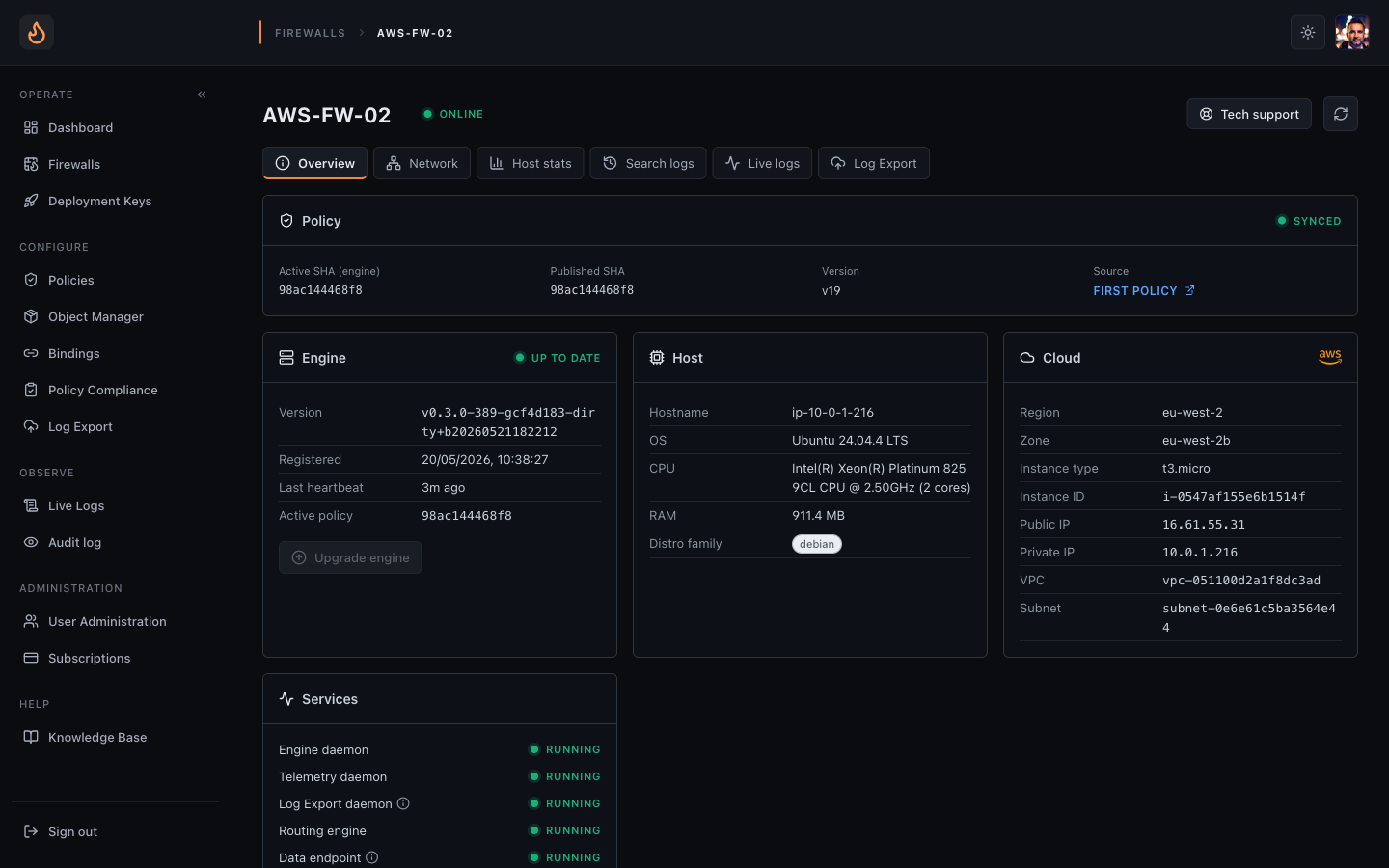This screenshot has height=868, width=1389.
Task: Open Subscriptions page
Action: pyautogui.click(x=116, y=658)
